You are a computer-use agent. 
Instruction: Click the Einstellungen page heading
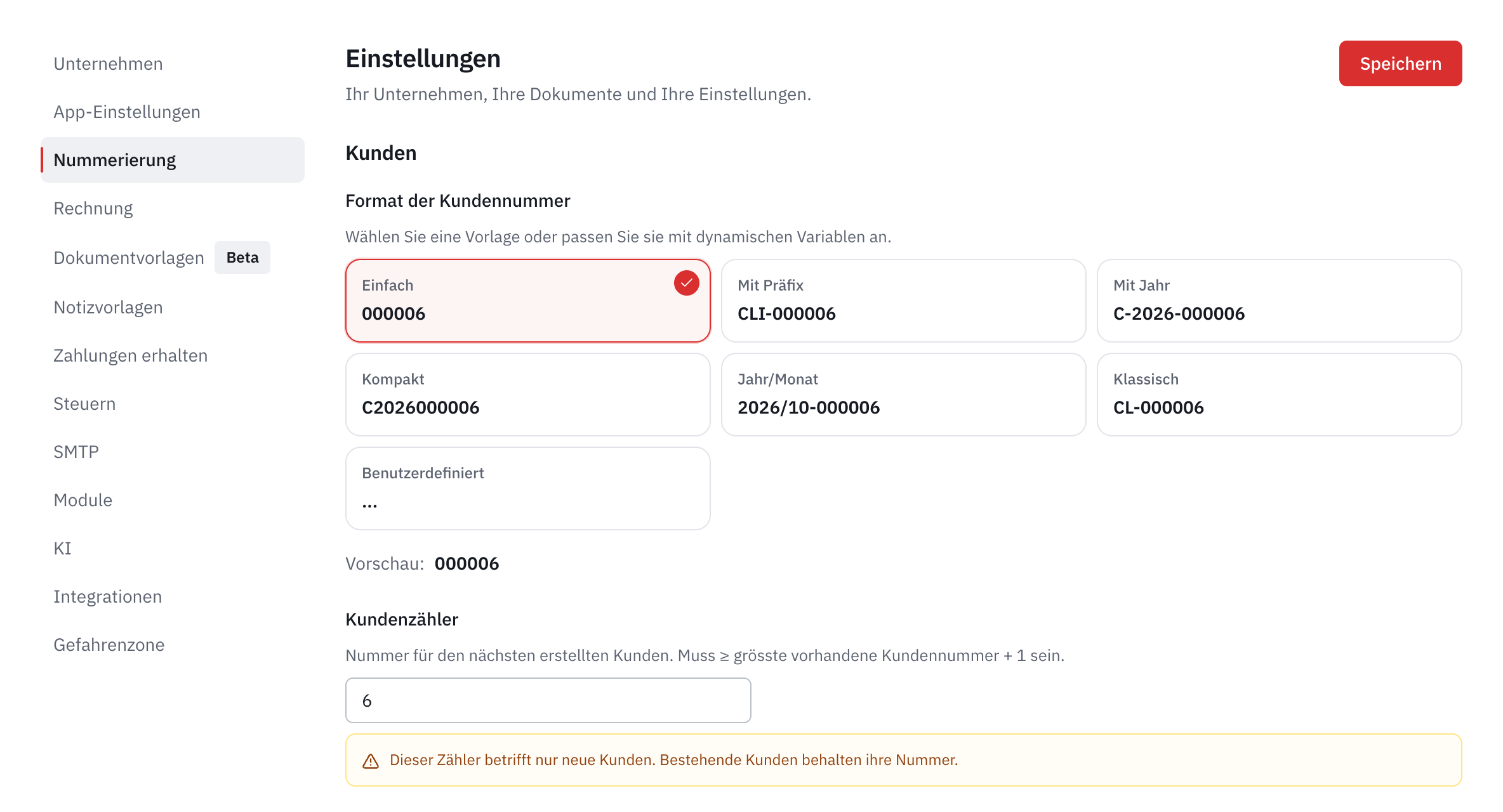(x=423, y=58)
